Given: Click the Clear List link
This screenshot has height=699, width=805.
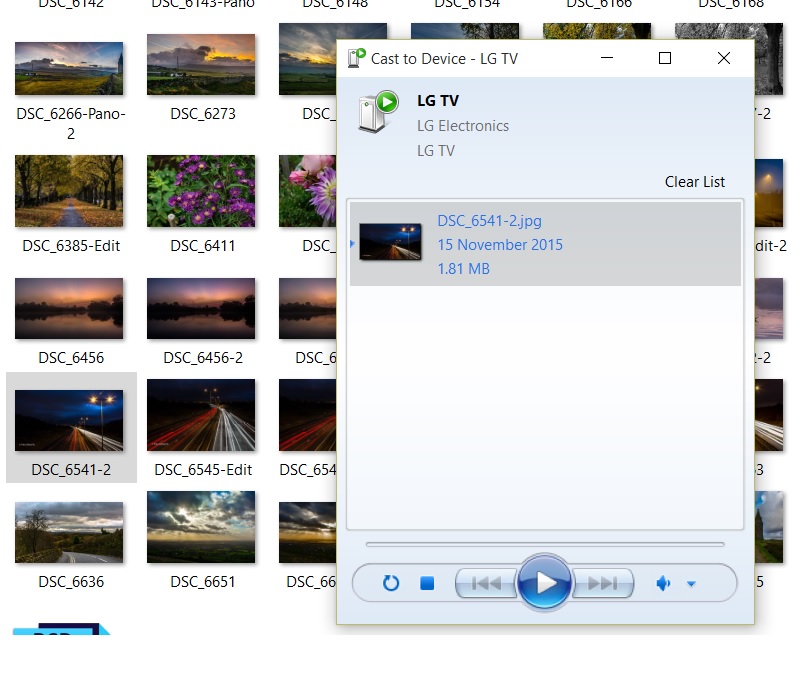Looking at the screenshot, I should tap(695, 182).
